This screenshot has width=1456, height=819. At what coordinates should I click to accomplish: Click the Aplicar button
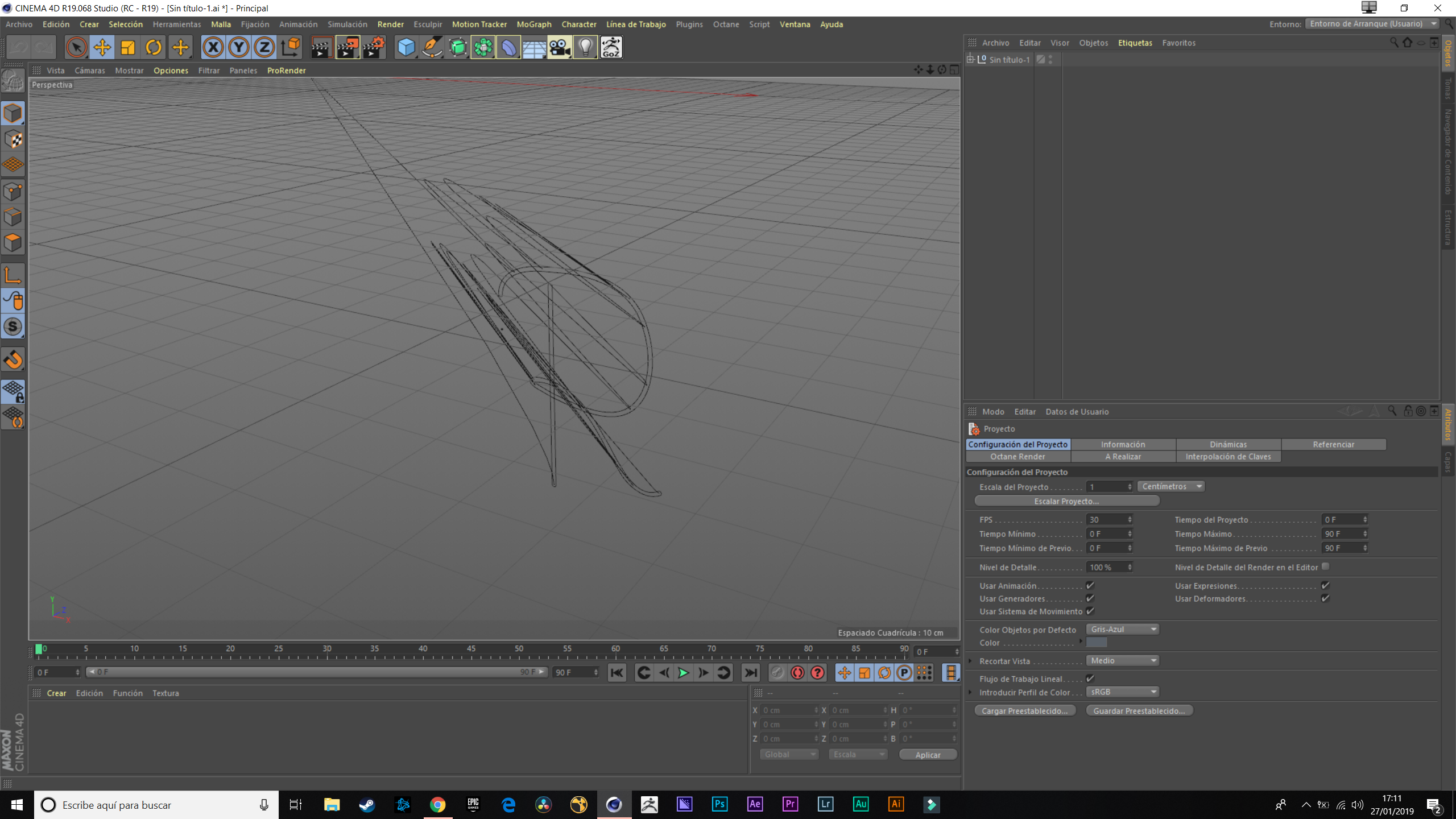(928, 755)
